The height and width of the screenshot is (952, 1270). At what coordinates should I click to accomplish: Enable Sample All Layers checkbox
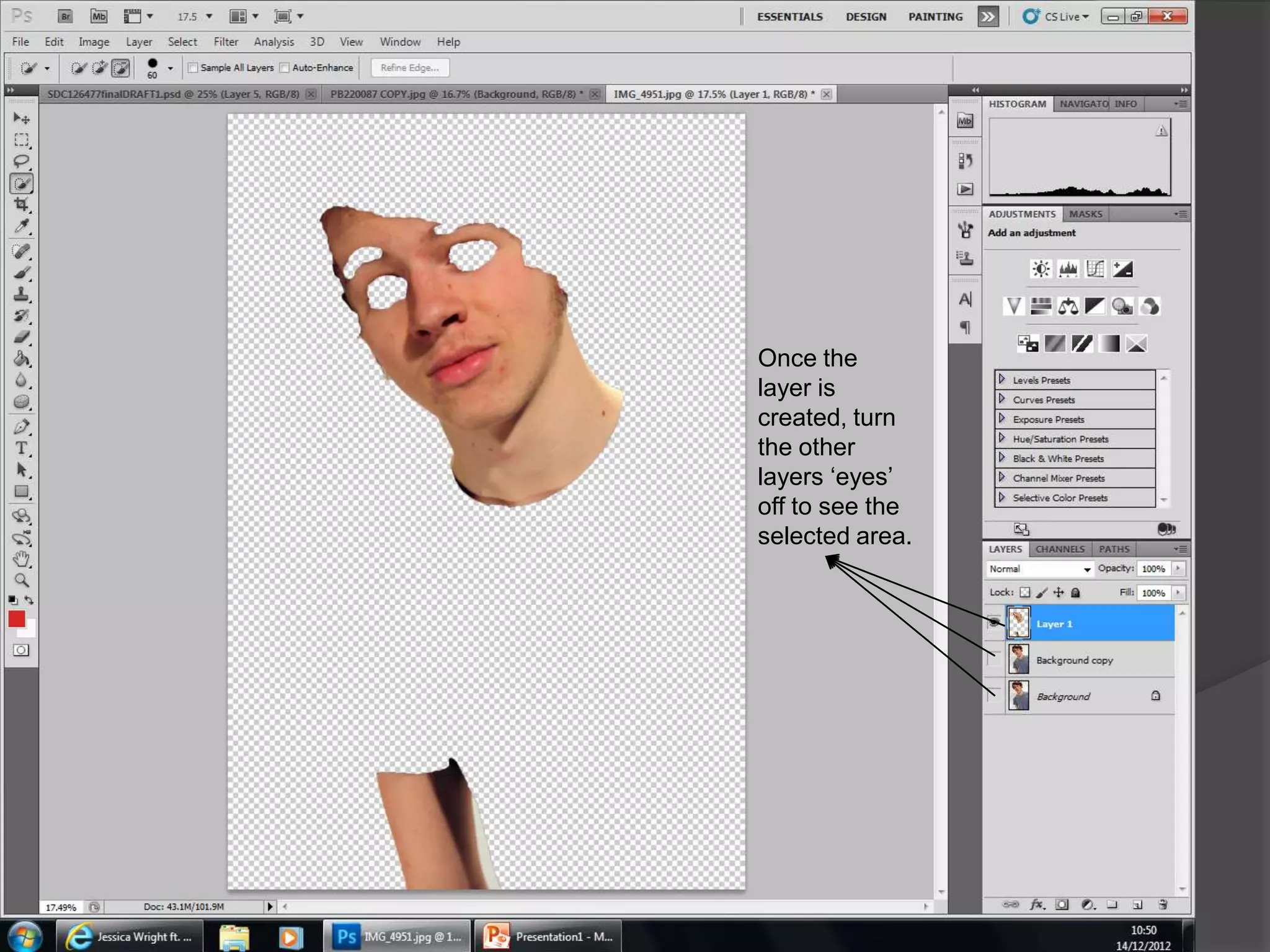[x=193, y=68]
